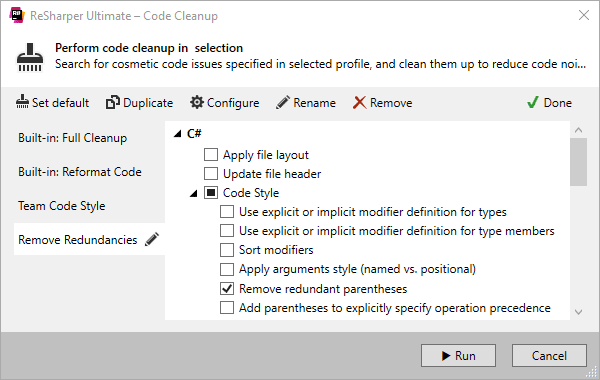Image resolution: width=600 pixels, height=380 pixels.
Task: Click the scrollbar down arrow in the options list
Action: tap(579, 312)
